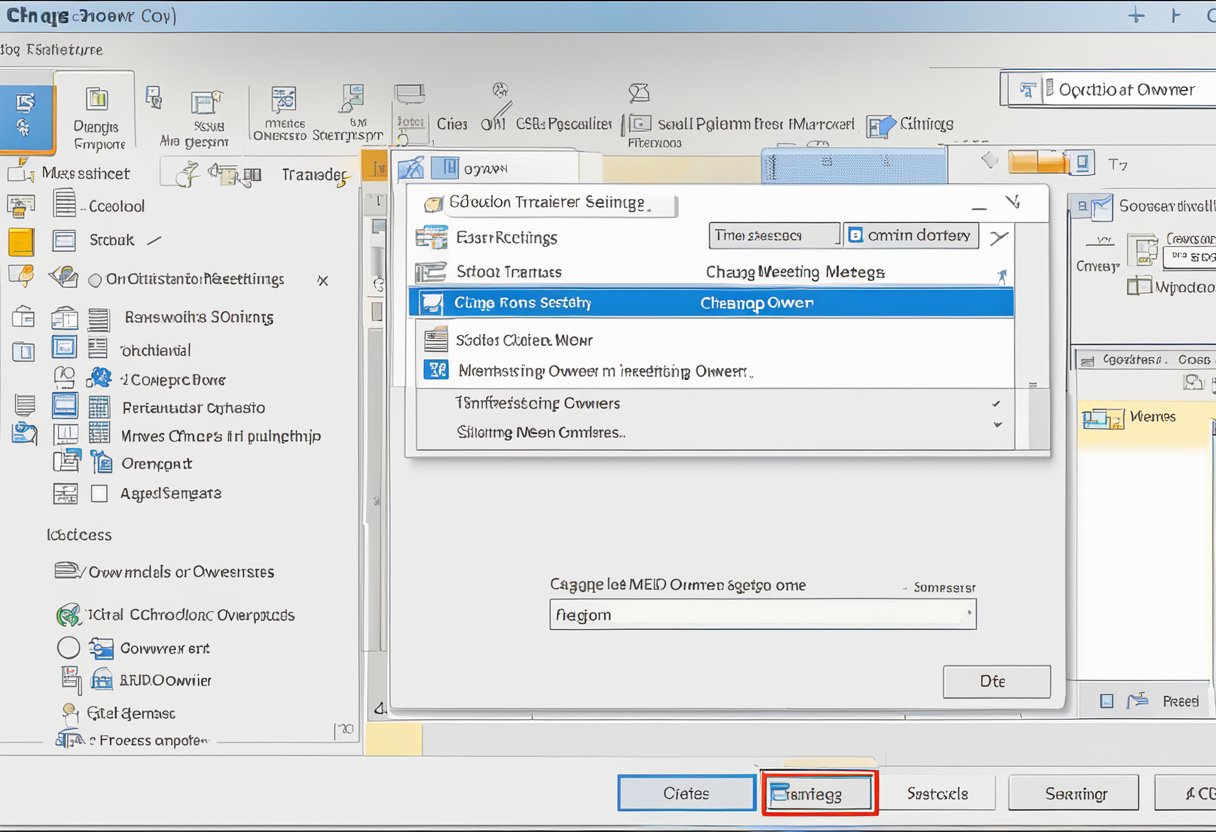Open the 'omrin dortery' dropdown
The image size is (1216, 832).
coord(910,235)
